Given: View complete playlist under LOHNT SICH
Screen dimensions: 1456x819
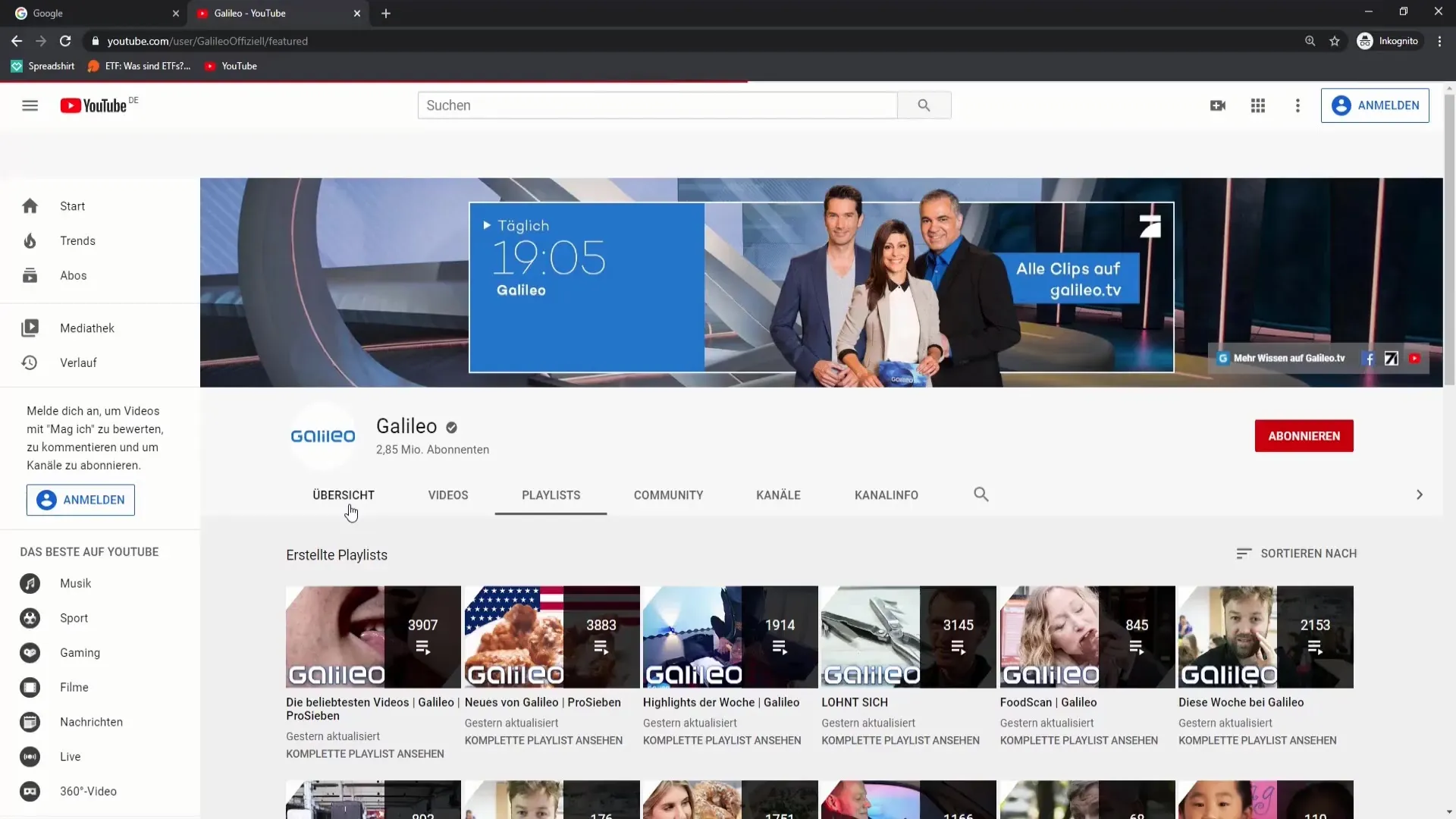Looking at the screenshot, I should coord(900,741).
